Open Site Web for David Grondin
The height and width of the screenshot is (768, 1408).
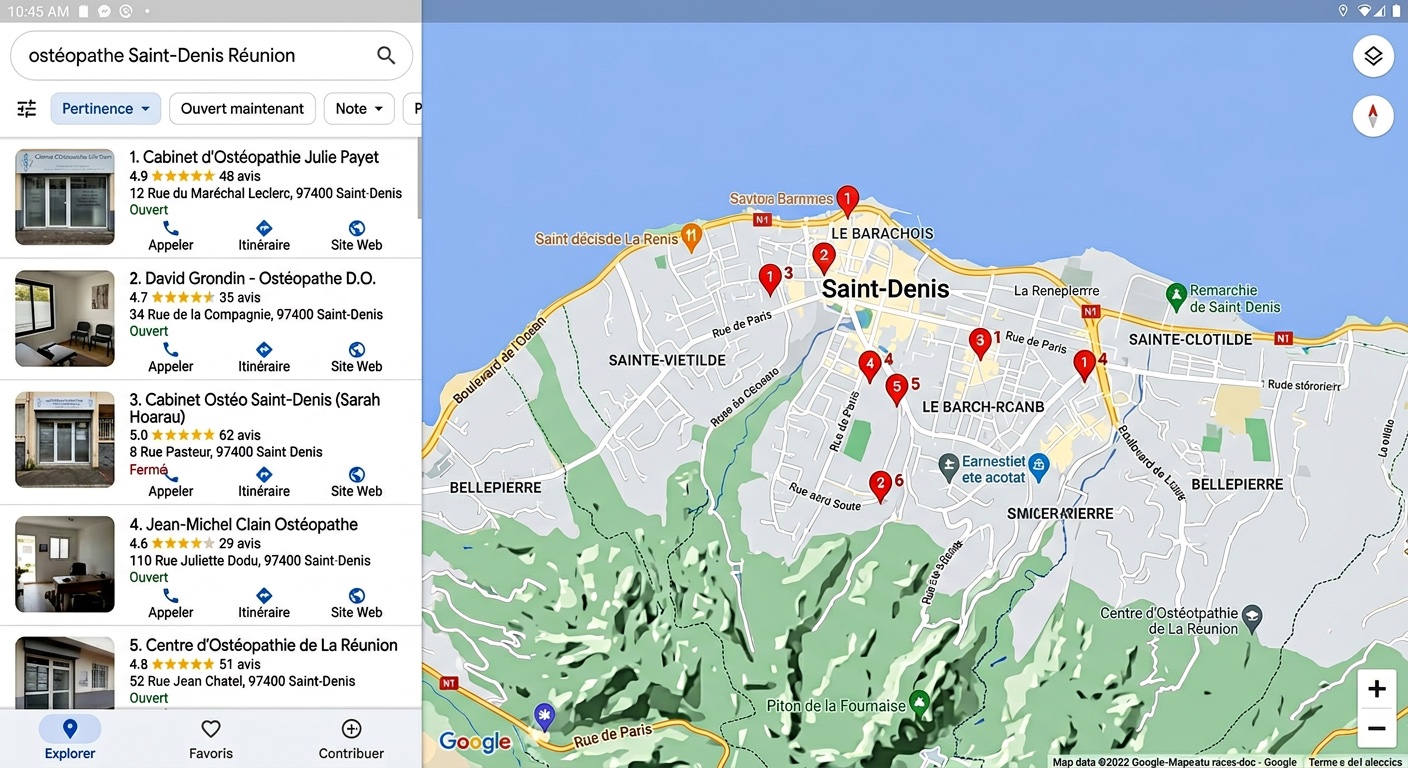pyautogui.click(x=357, y=357)
